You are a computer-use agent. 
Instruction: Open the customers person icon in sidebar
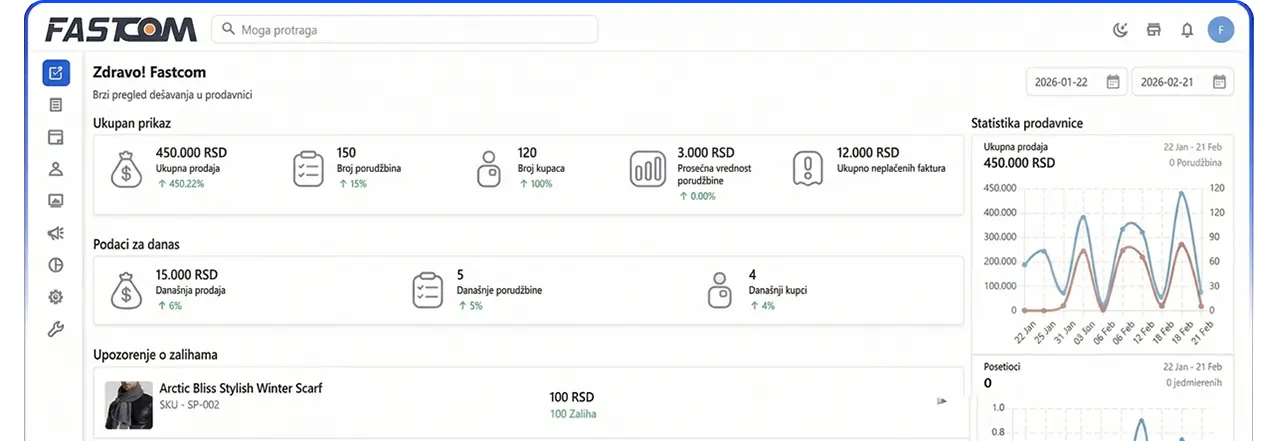coord(56,169)
